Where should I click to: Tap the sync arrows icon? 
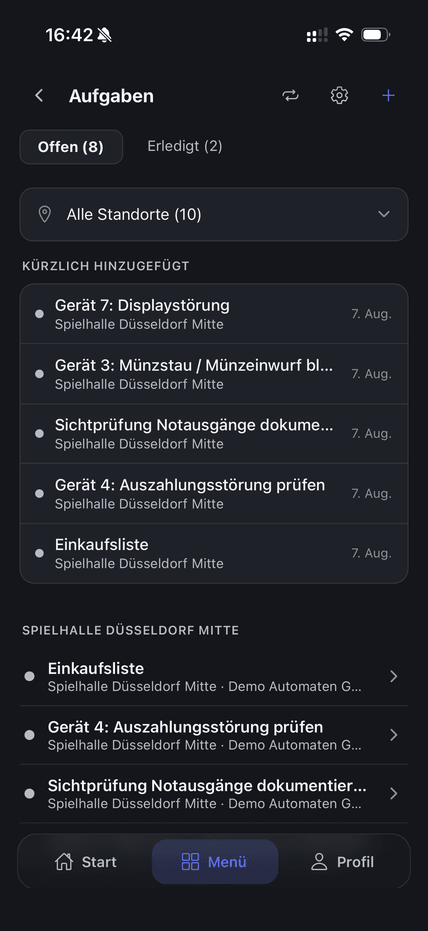[290, 96]
